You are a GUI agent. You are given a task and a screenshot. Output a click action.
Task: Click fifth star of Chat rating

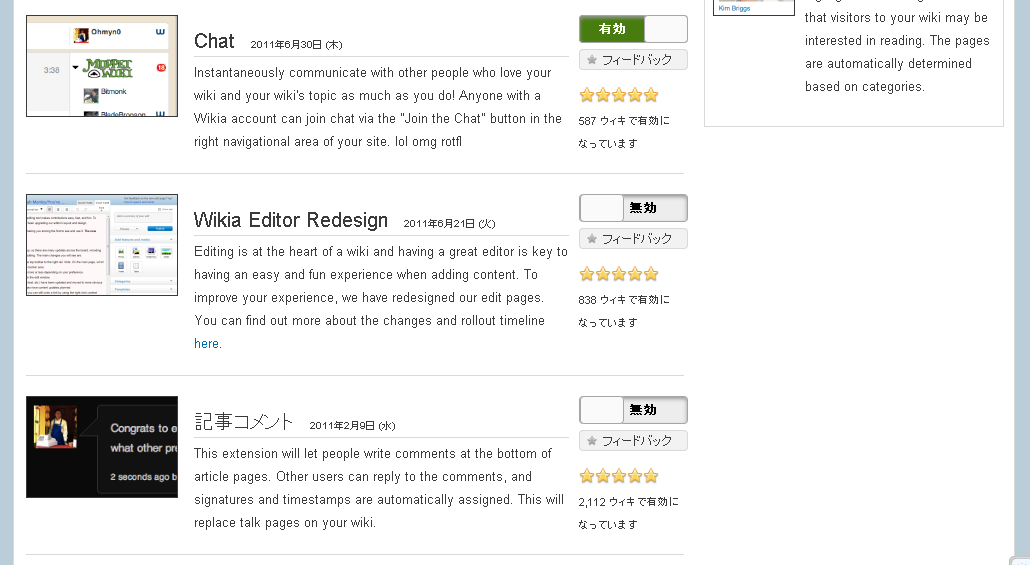651,96
